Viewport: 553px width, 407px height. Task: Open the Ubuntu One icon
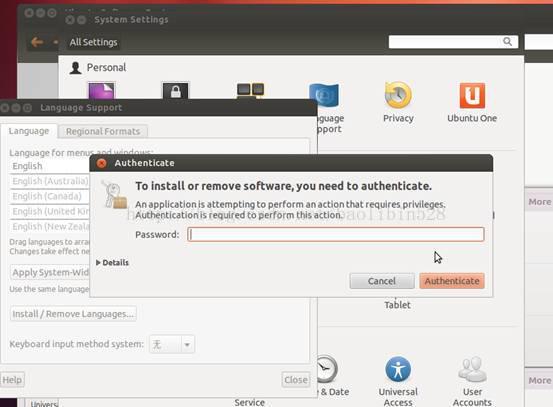click(x=472, y=95)
